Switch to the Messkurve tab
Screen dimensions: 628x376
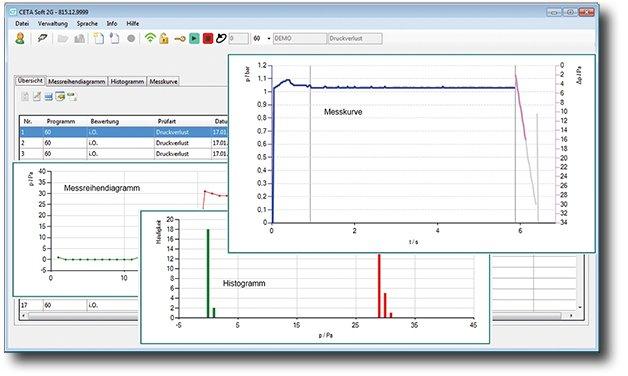[x=163, y=81]
